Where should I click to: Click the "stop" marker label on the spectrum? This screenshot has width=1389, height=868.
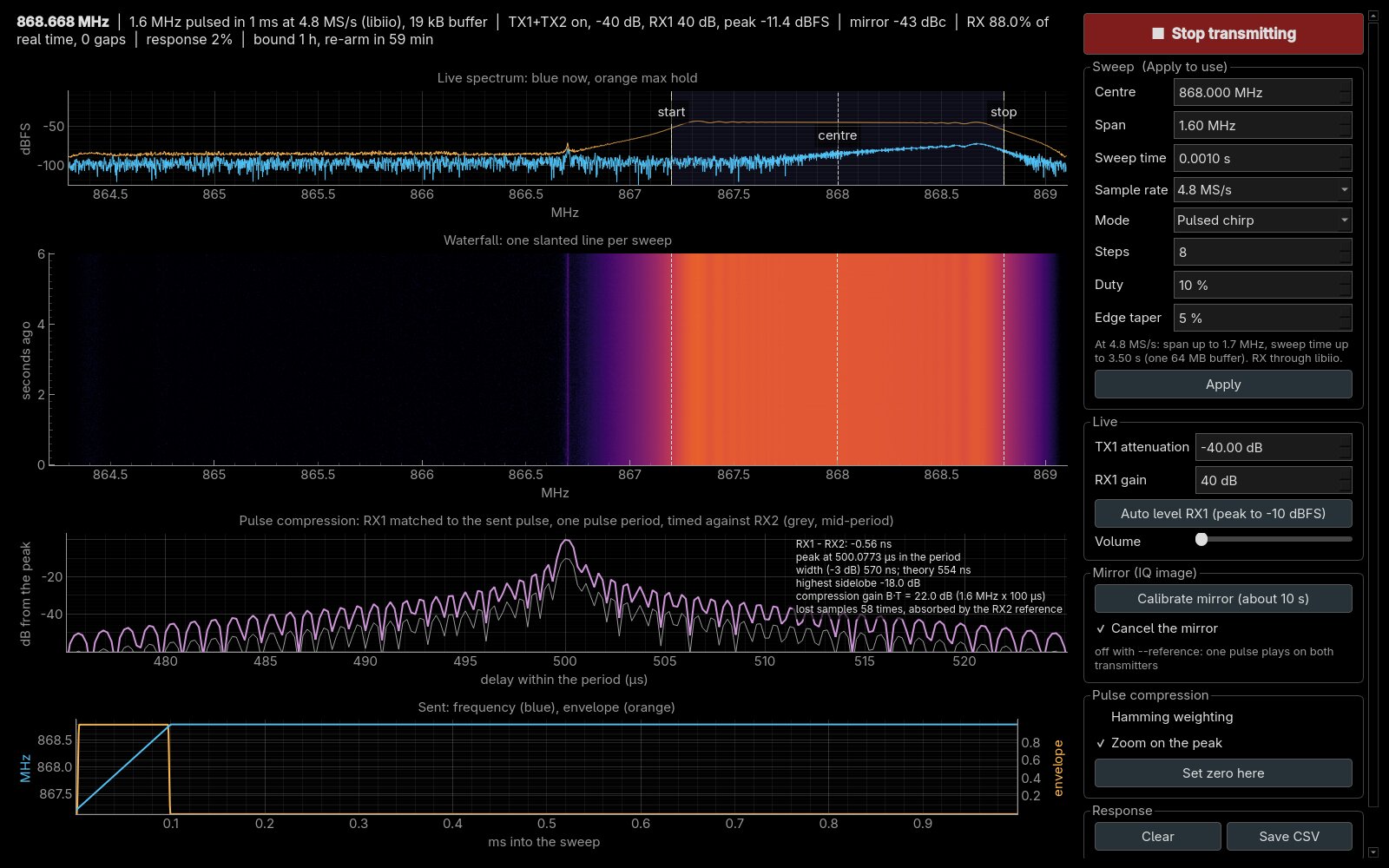(1004, 112)
